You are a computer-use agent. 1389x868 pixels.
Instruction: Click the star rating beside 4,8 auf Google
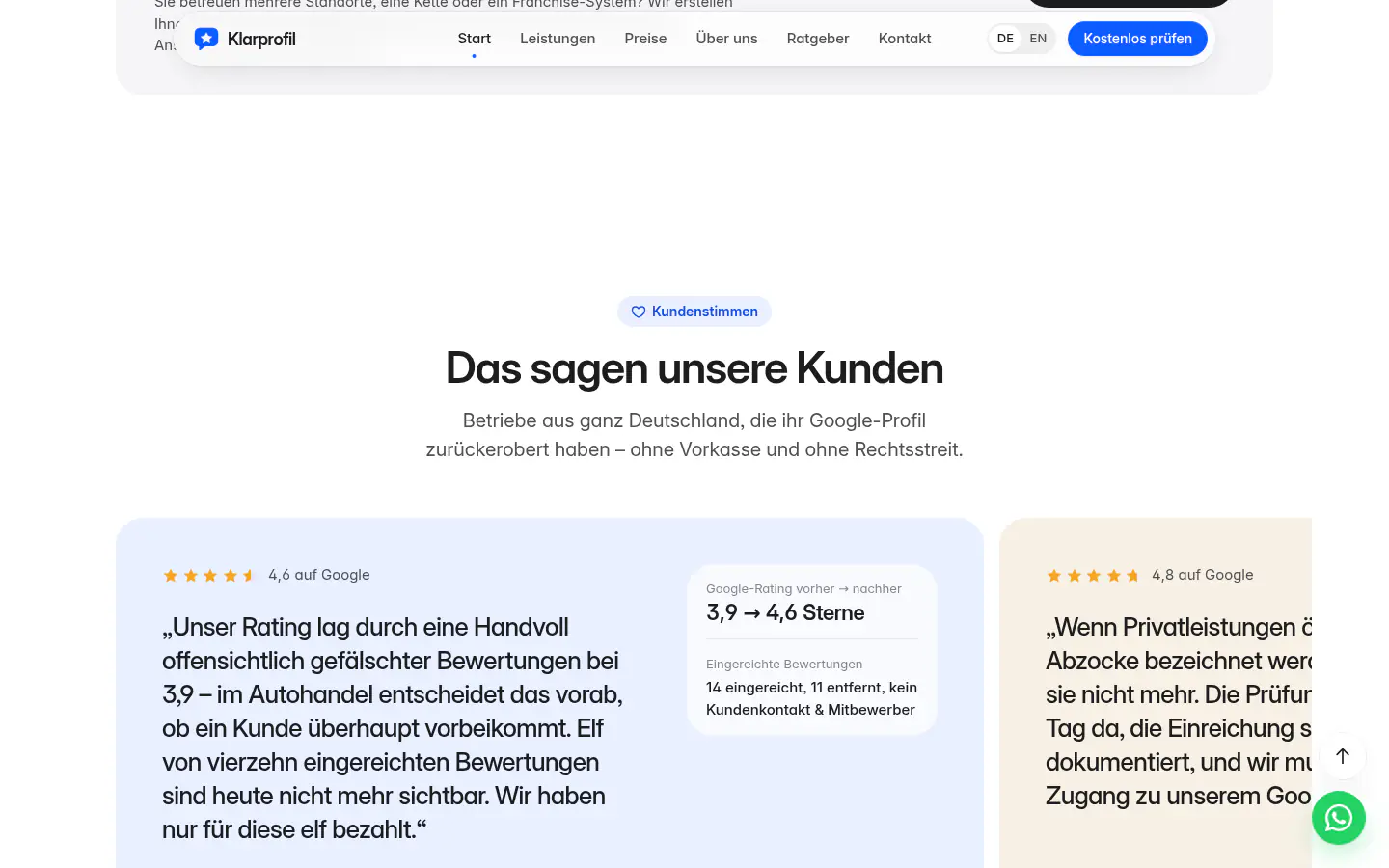[1093, 576]
